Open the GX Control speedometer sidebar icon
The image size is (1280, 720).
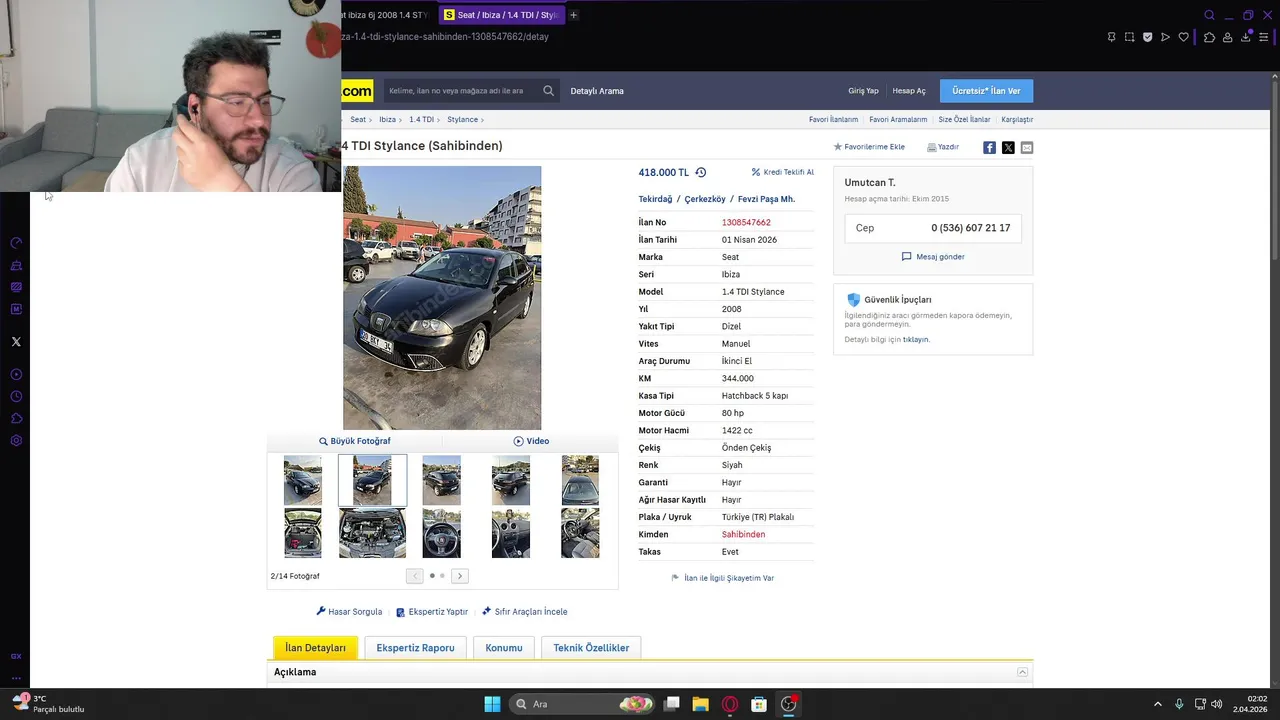pyautogui.click(x=16, y=243)
